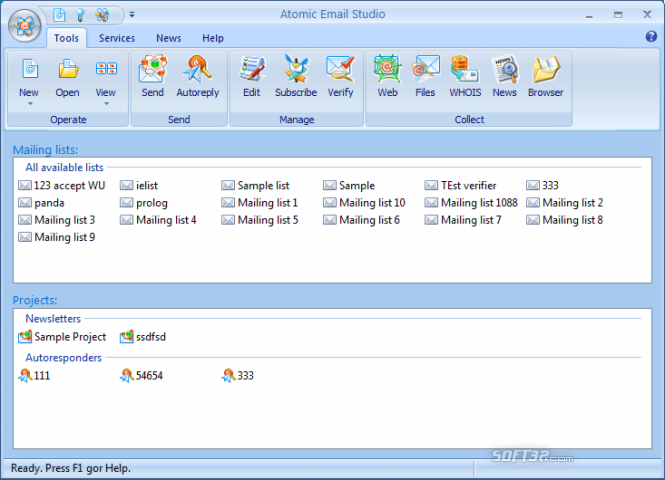Select the 'prolog' mailing list
Screen dimensions: 665x480
tap(144, 203)
